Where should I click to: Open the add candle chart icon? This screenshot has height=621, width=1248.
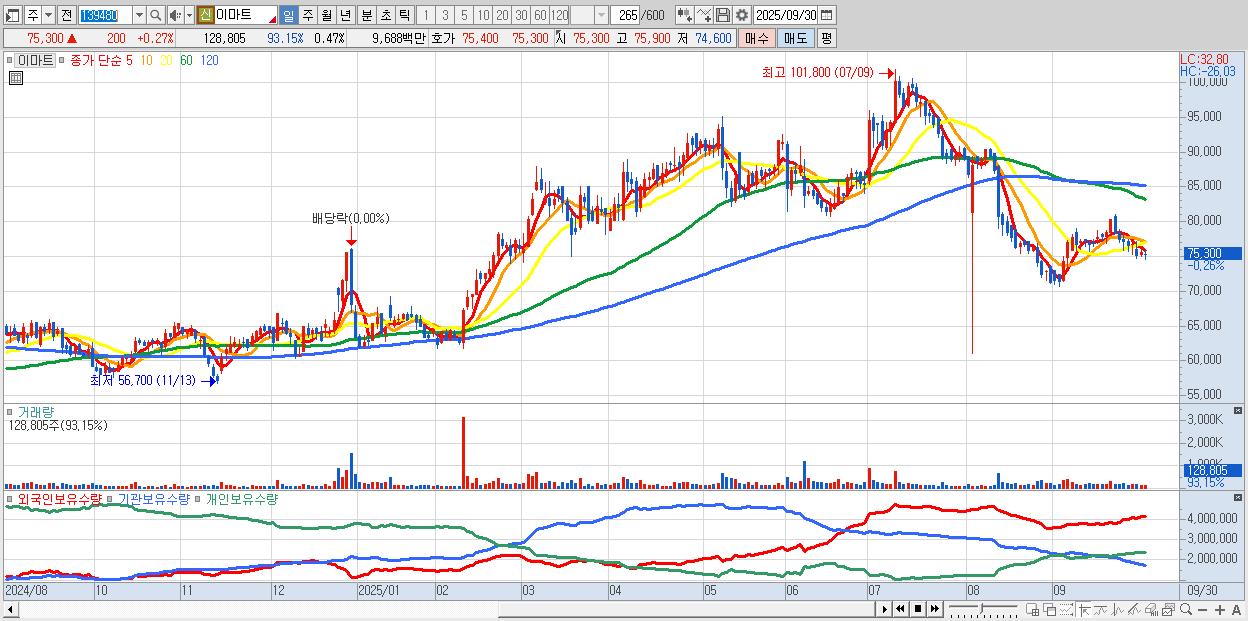pyautogui.click(x=684, y=15)
